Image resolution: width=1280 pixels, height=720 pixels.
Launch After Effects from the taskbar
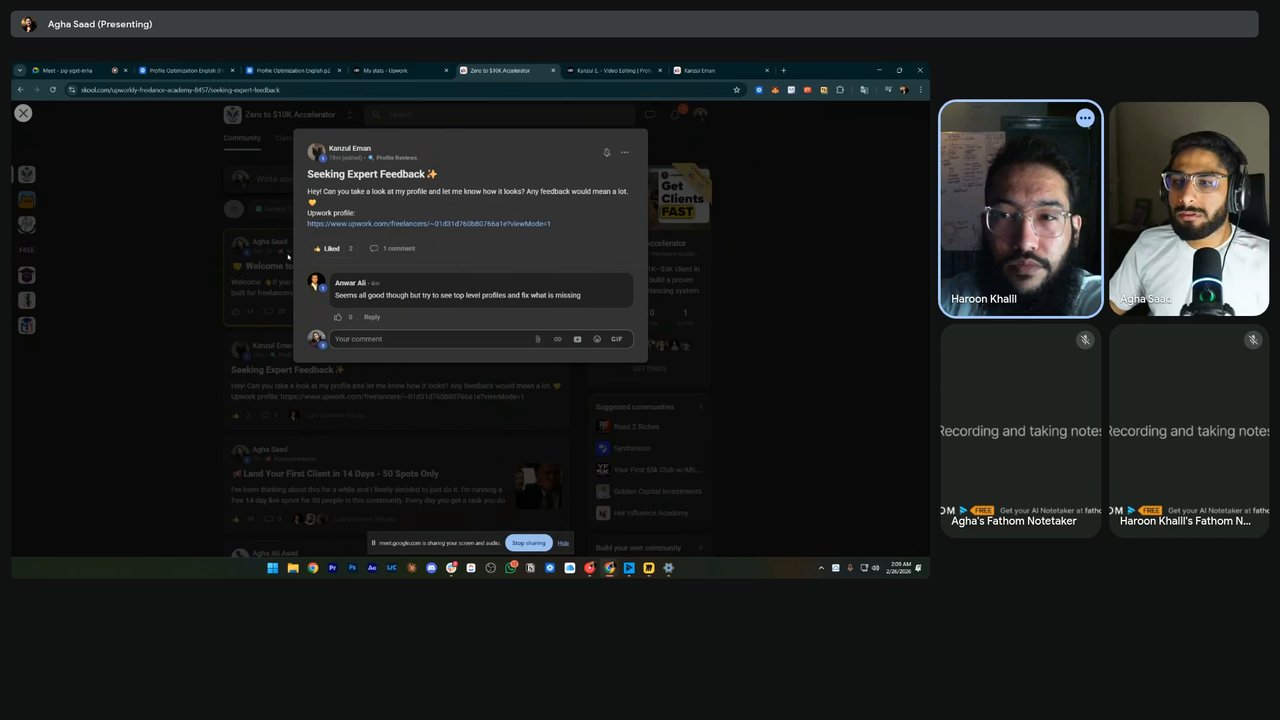(x=372, y=568)
